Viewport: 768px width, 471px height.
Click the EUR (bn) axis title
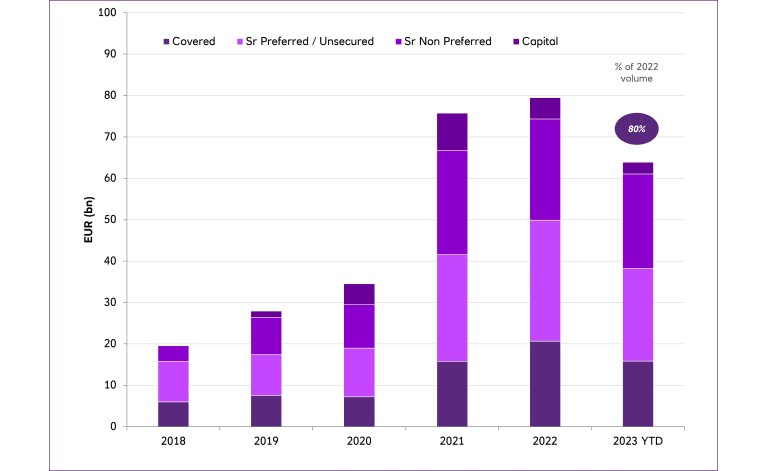coord(90,220)
